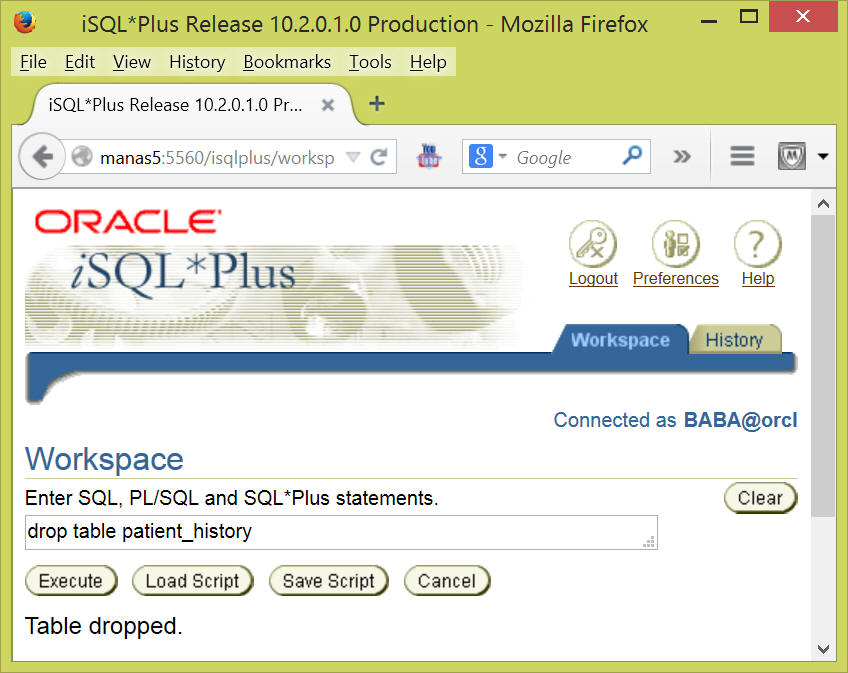Open the Edit menu
848x673 pixels.
click(80, 62)
